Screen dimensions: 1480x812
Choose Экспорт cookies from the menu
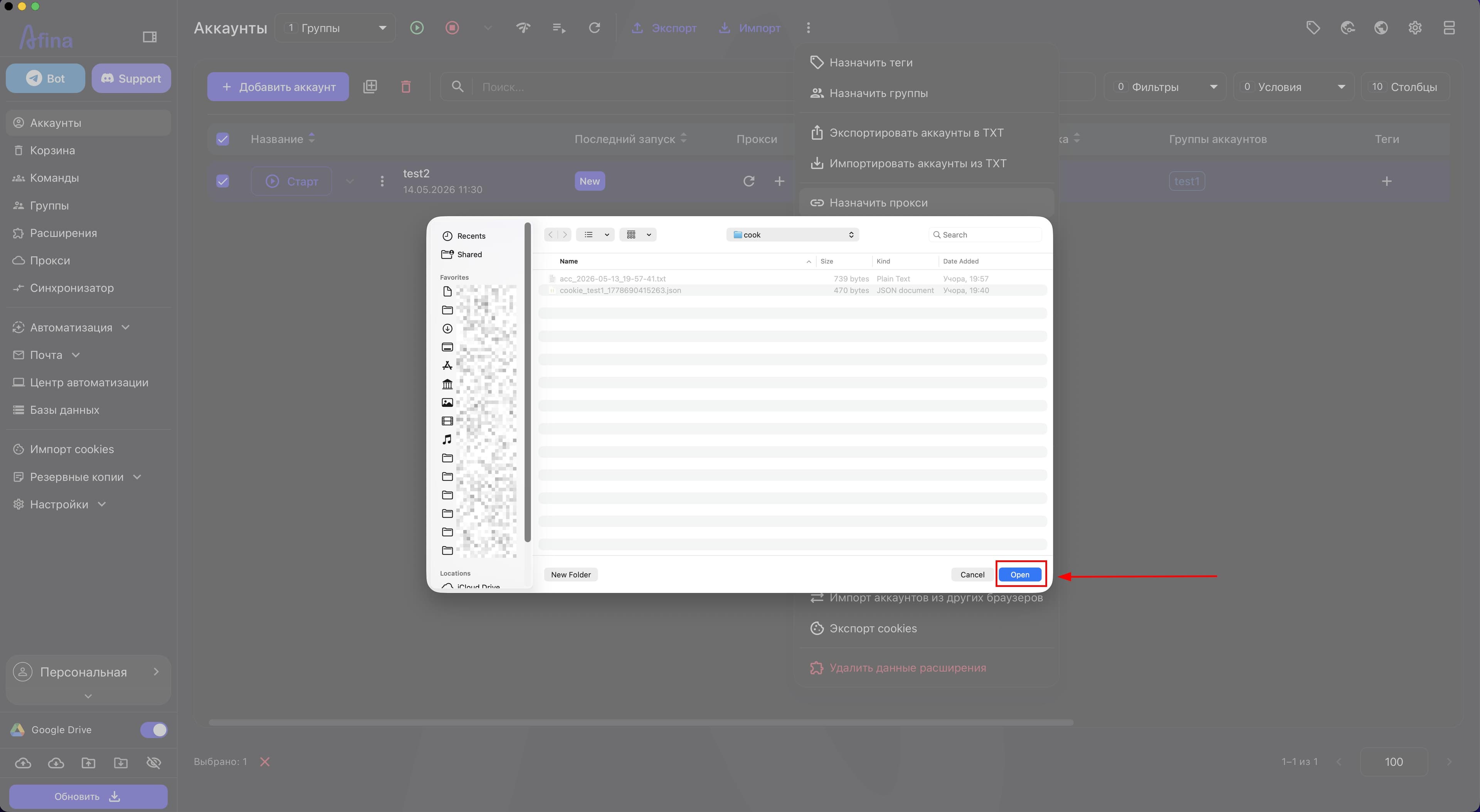(926, 628)
